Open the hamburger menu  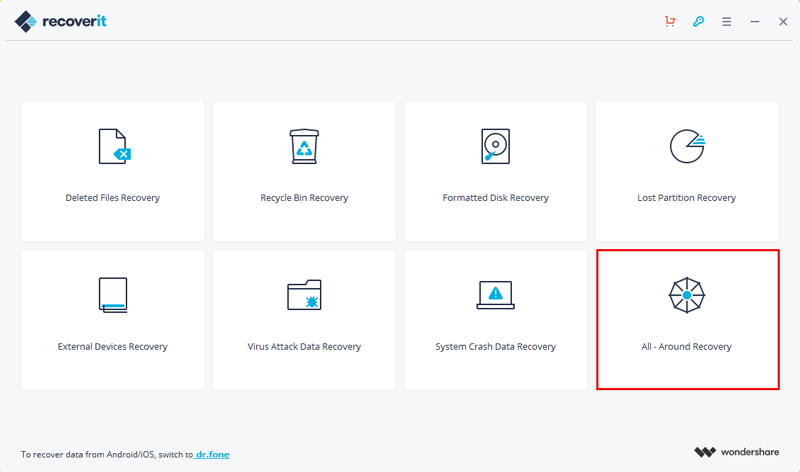point(727,21)
